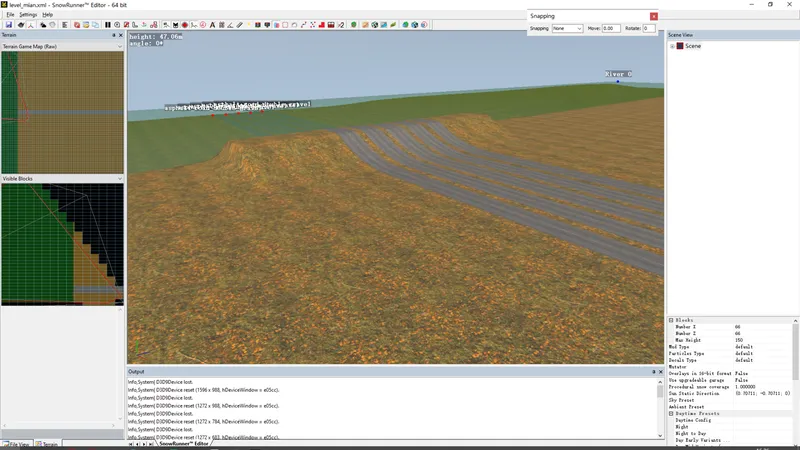The width and height of the screenshot is (800, 450).
Task: Click the pause icon in toolbar
Action: point(108,24)
